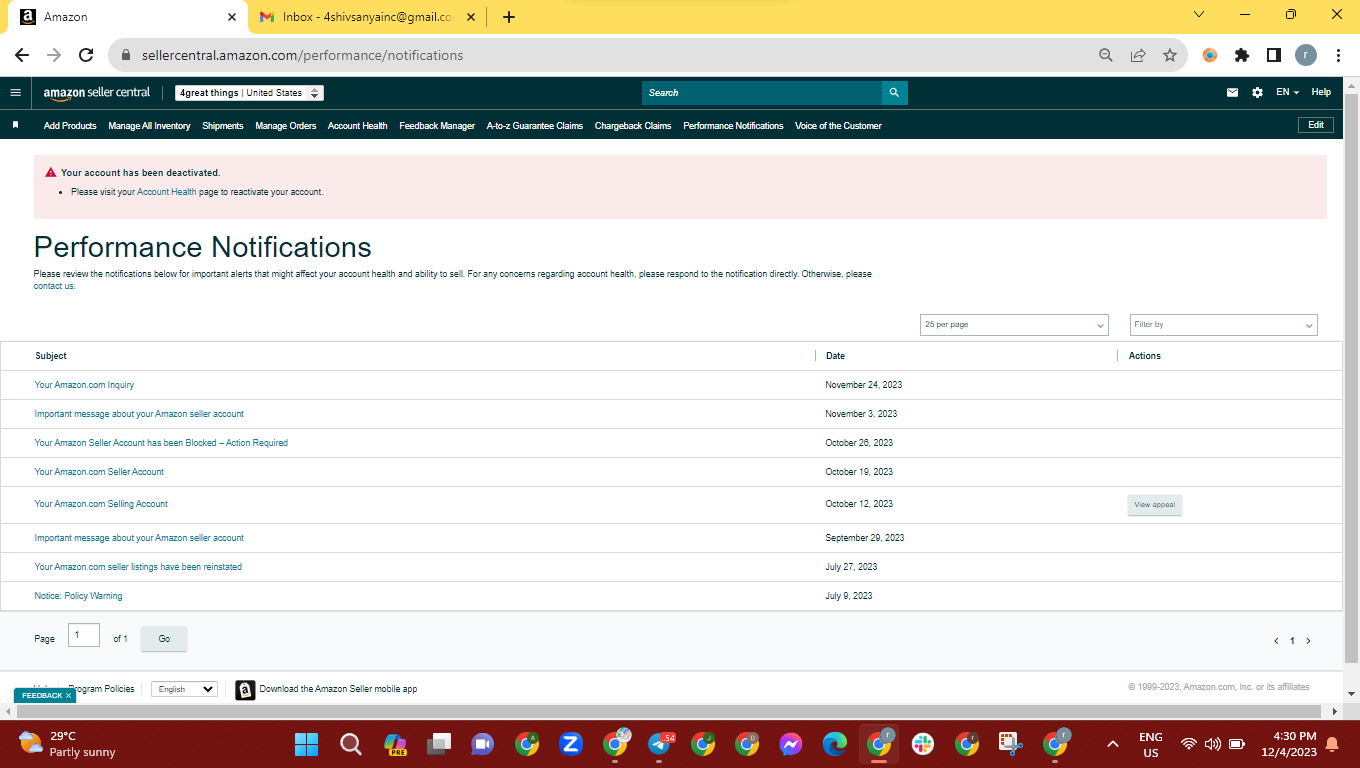Open a new browser tab

[x=509, y=17]
